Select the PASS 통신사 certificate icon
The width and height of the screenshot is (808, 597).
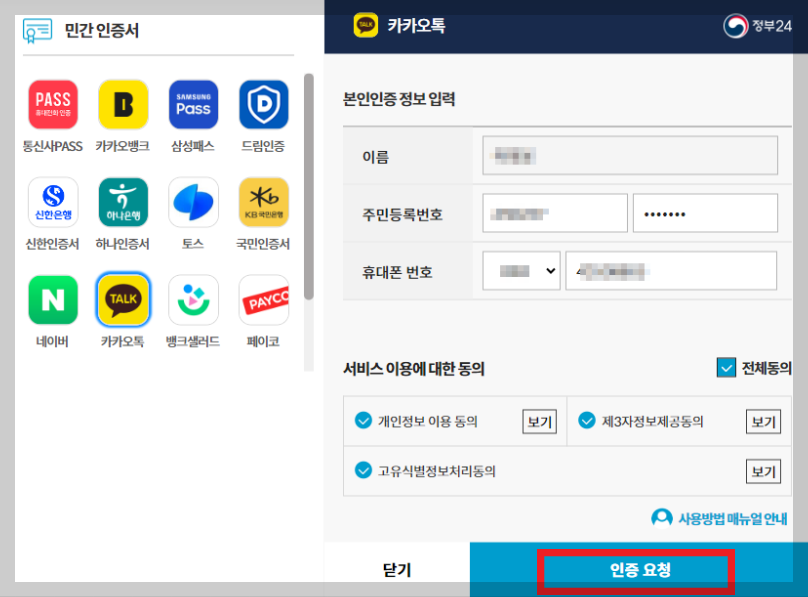(53, 105)
